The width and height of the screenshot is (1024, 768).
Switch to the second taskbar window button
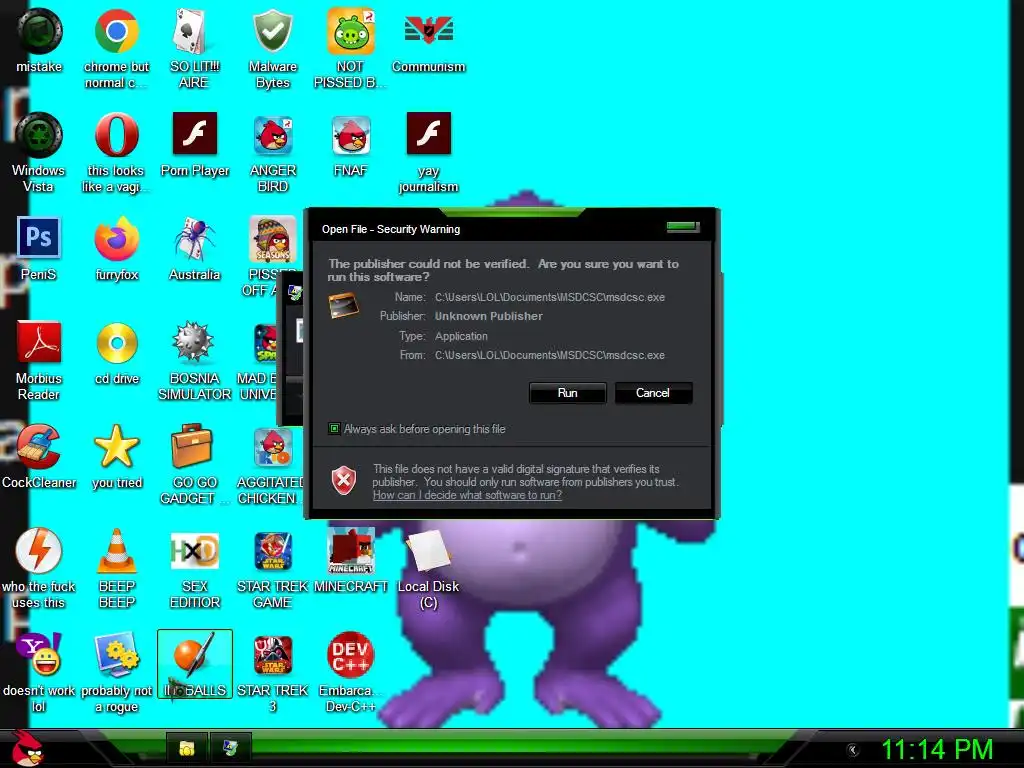(x=231, y=748)
